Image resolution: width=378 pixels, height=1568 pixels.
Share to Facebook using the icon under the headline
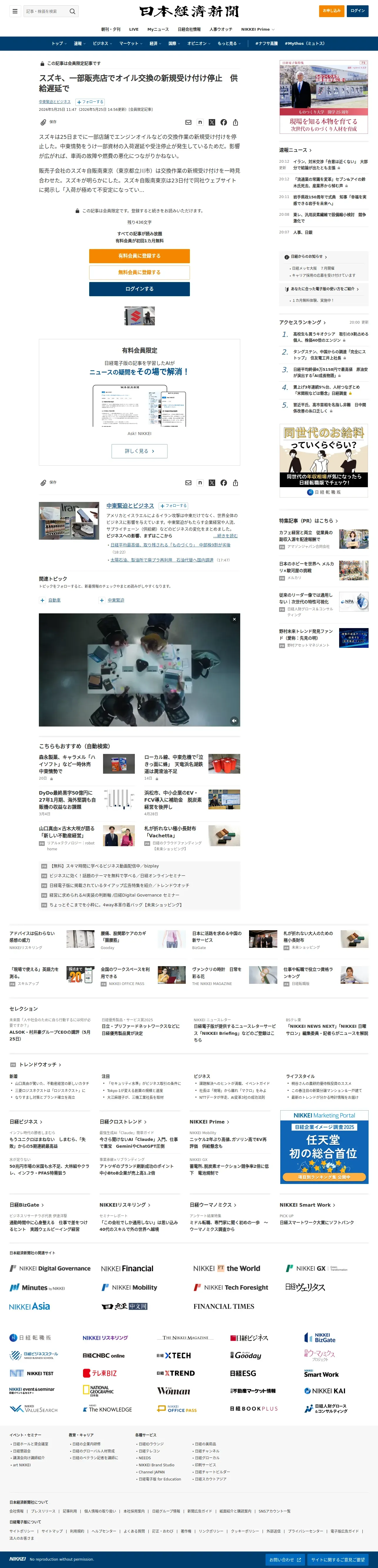224,122
